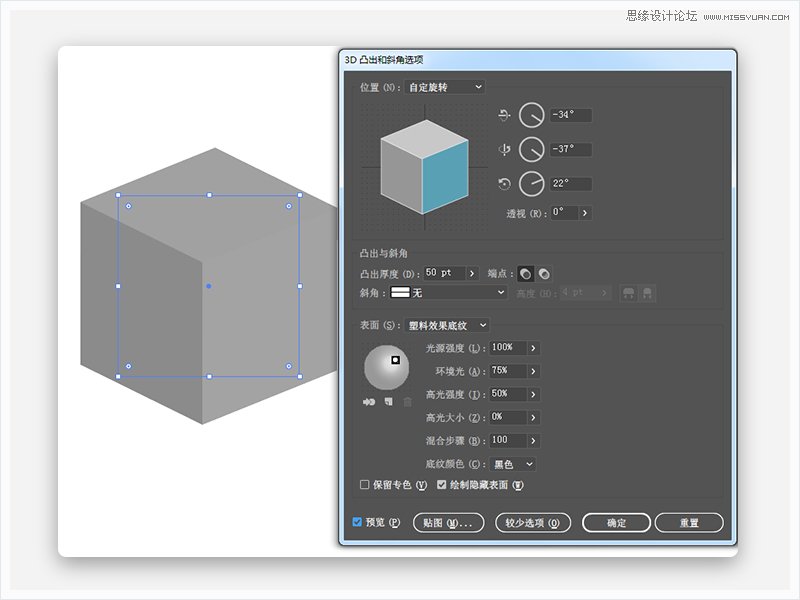This screenshot has width=800, height=600.
Task: Select the hollow cap (端点) icon
Action: click(544, 274)
